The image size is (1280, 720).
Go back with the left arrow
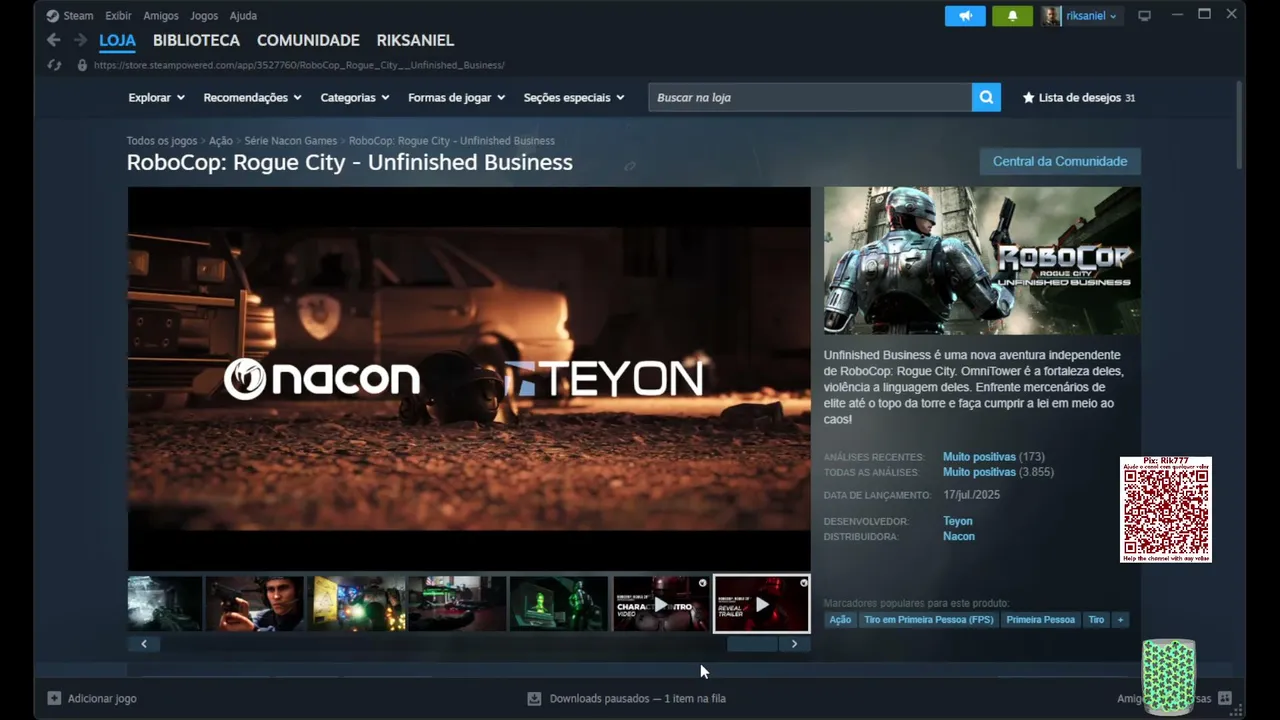pos(53,40)
